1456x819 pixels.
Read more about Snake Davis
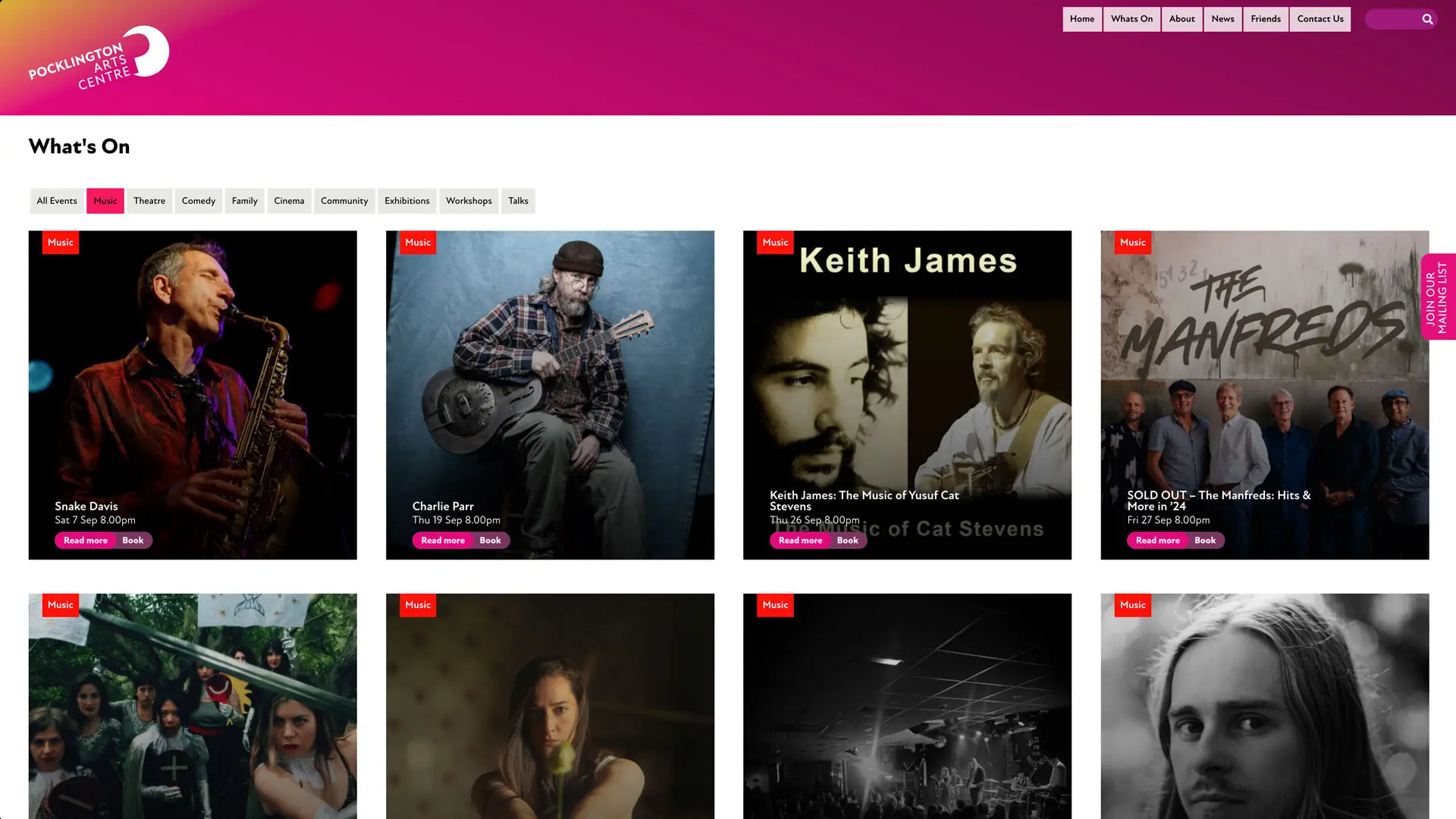[x=85, y=541]
